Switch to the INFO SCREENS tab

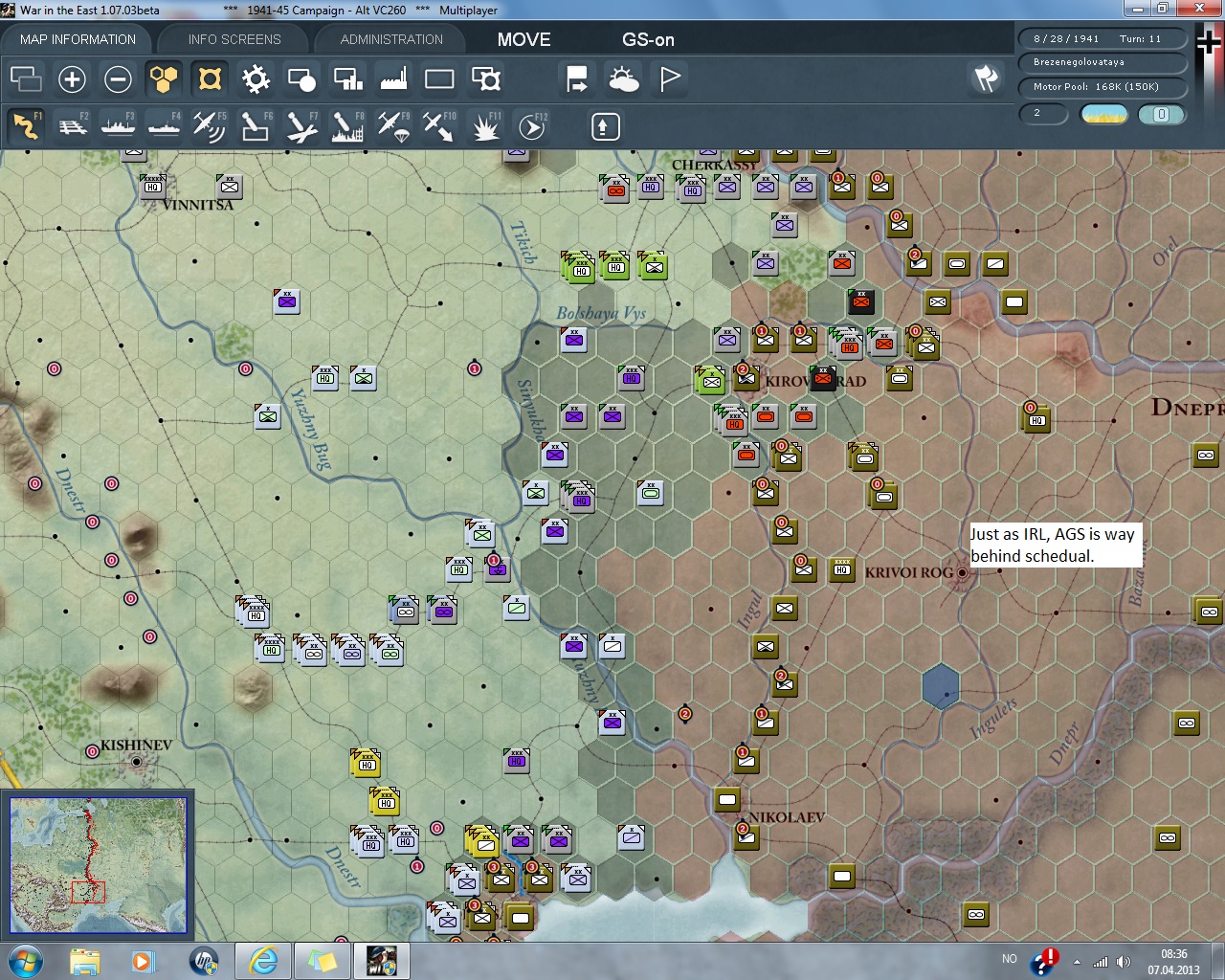(234, 39)
